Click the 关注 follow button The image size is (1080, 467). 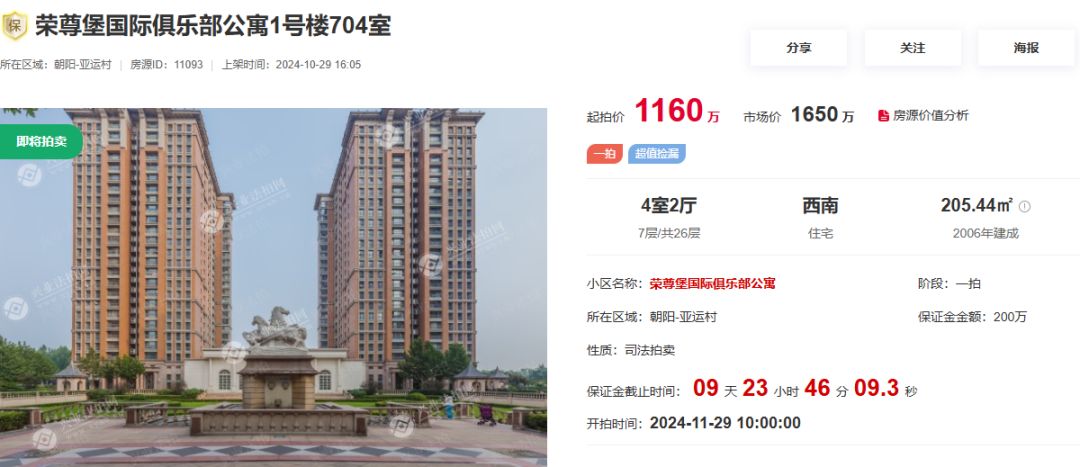pos(913,48)
